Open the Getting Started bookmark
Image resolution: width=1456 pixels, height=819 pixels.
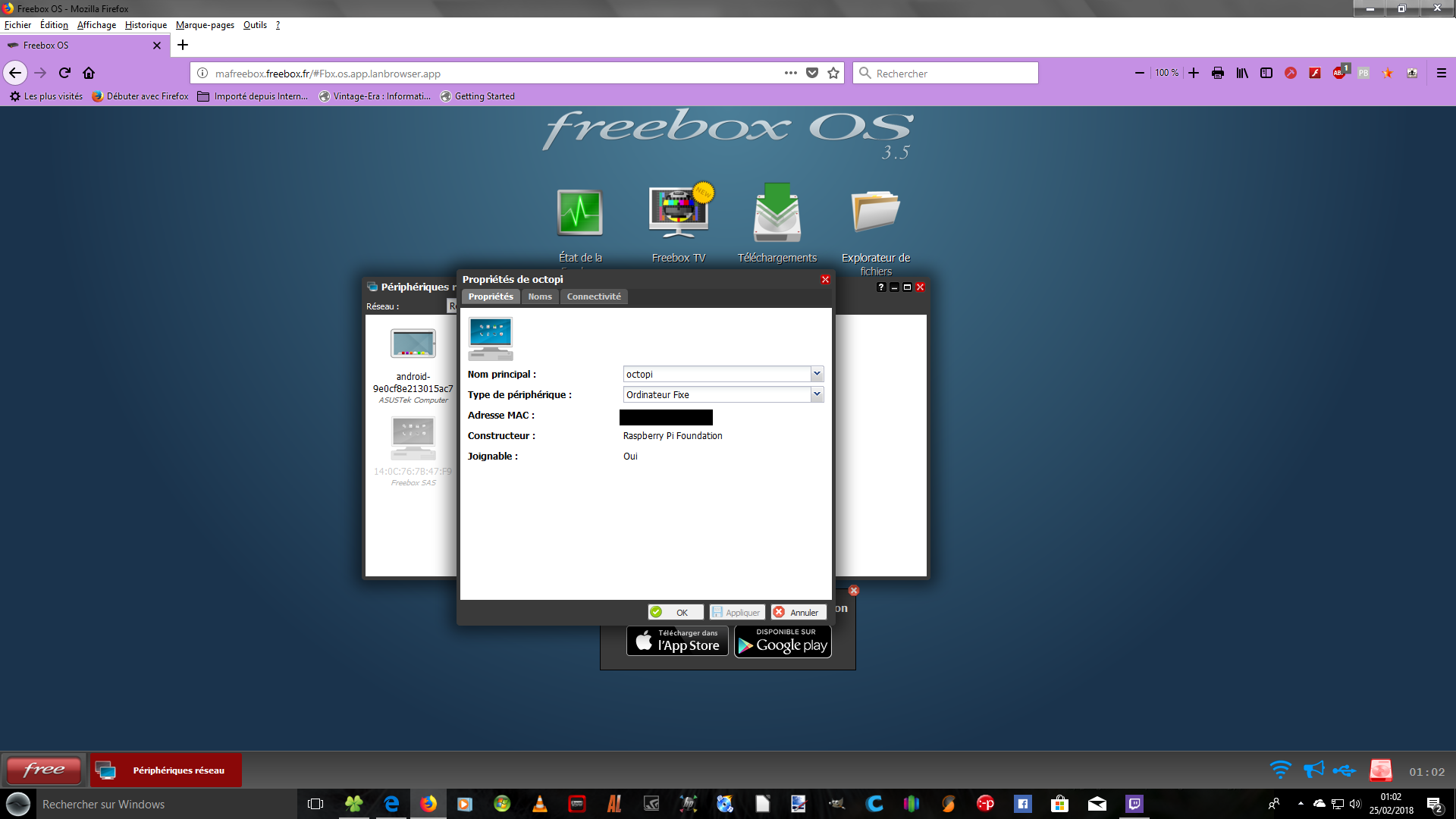tap(477, 96)
